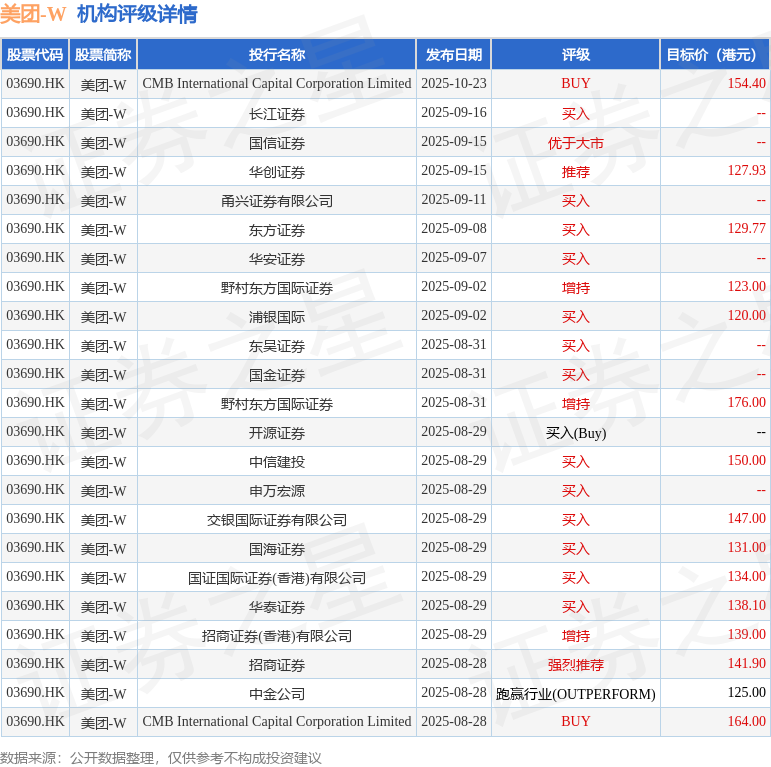Select the 中金公司 cell
The image size is (771, 767).
(277, 694)
